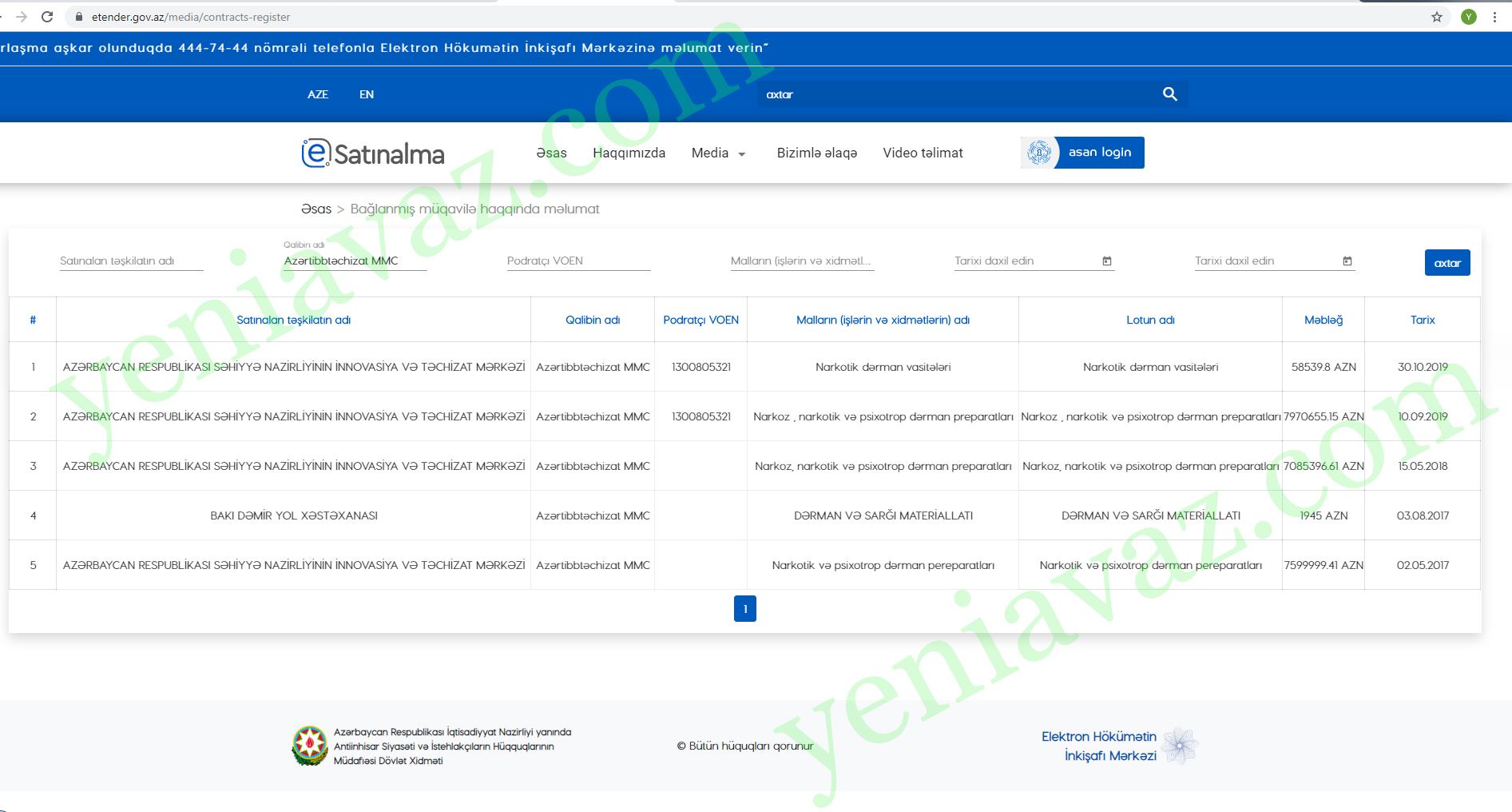The image size is (1512, 812).
Task: Click the magnifier search icon in header
Action: click(1170, 94)
